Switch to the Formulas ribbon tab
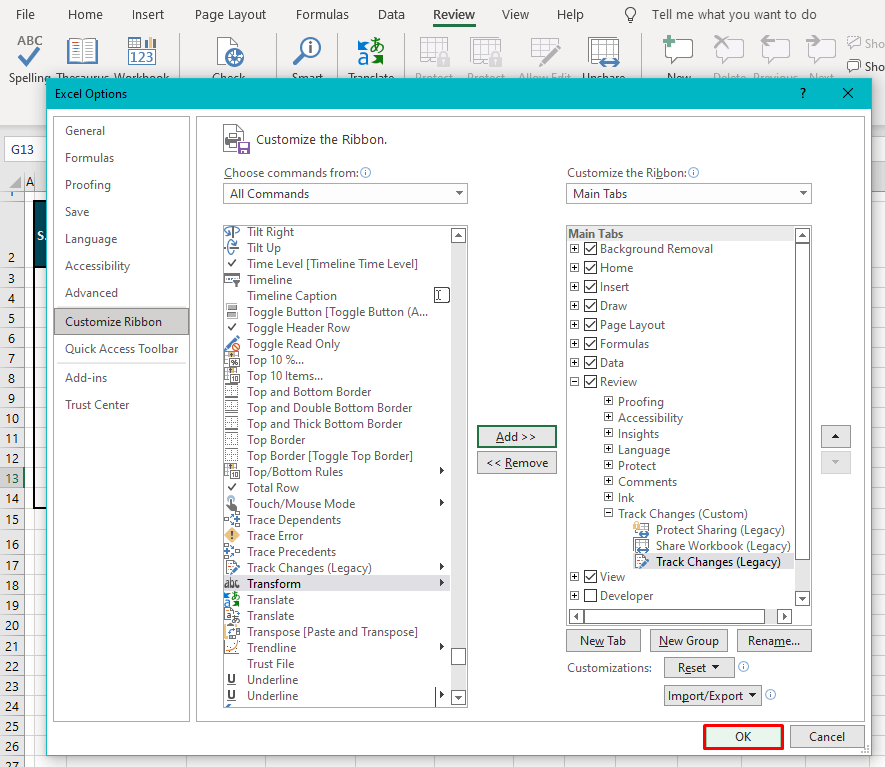Viewport: 885px width, 767px height. (322, 14)
